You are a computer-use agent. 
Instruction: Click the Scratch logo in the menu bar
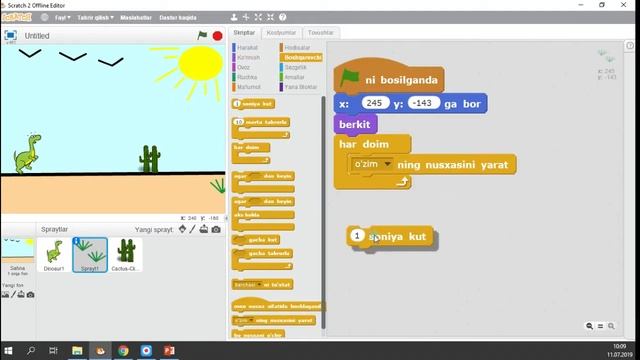coord(17,18)
